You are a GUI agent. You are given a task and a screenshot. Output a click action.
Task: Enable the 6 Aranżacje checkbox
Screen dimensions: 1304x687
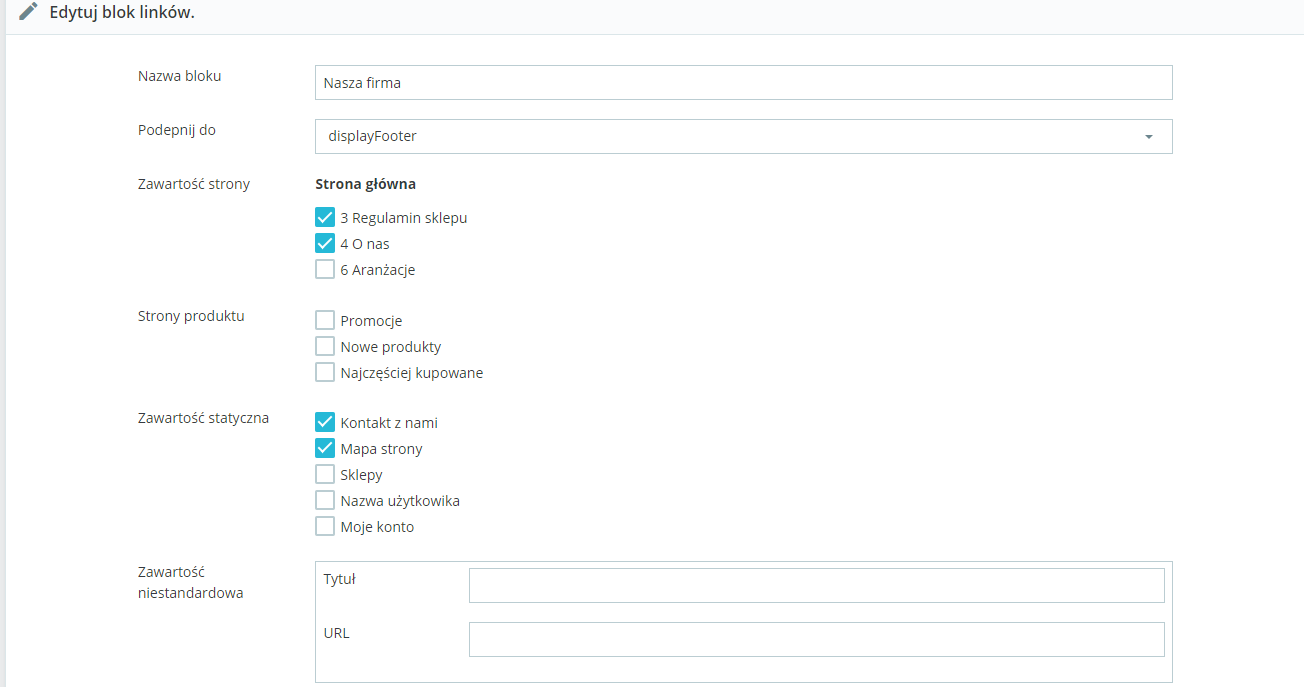click(325, 269)
